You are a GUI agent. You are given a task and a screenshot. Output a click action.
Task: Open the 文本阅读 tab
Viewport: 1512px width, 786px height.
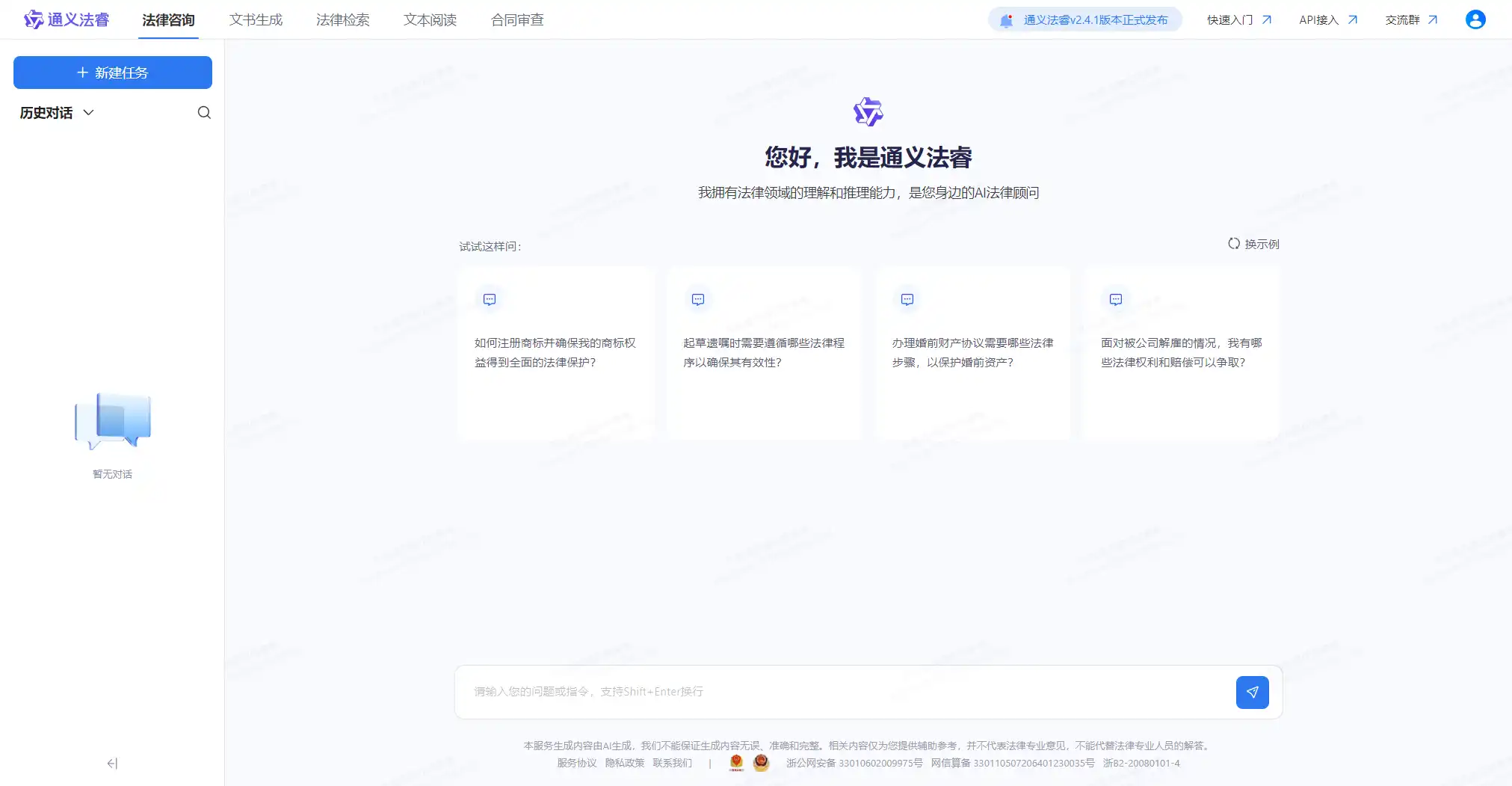coord(430,20)
